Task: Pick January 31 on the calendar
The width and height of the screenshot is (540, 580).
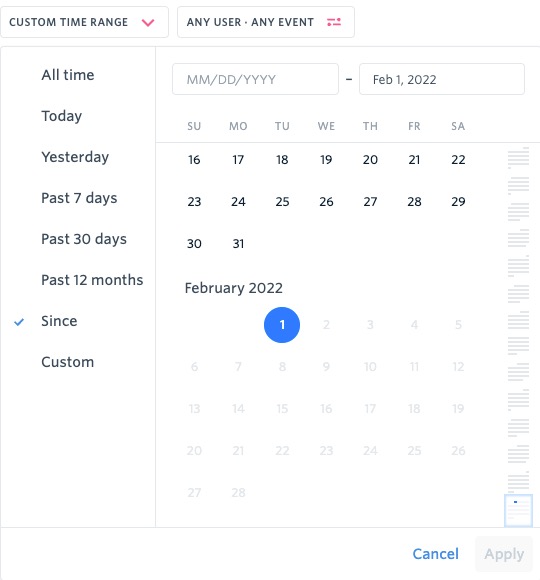Action: click(238, 244)
